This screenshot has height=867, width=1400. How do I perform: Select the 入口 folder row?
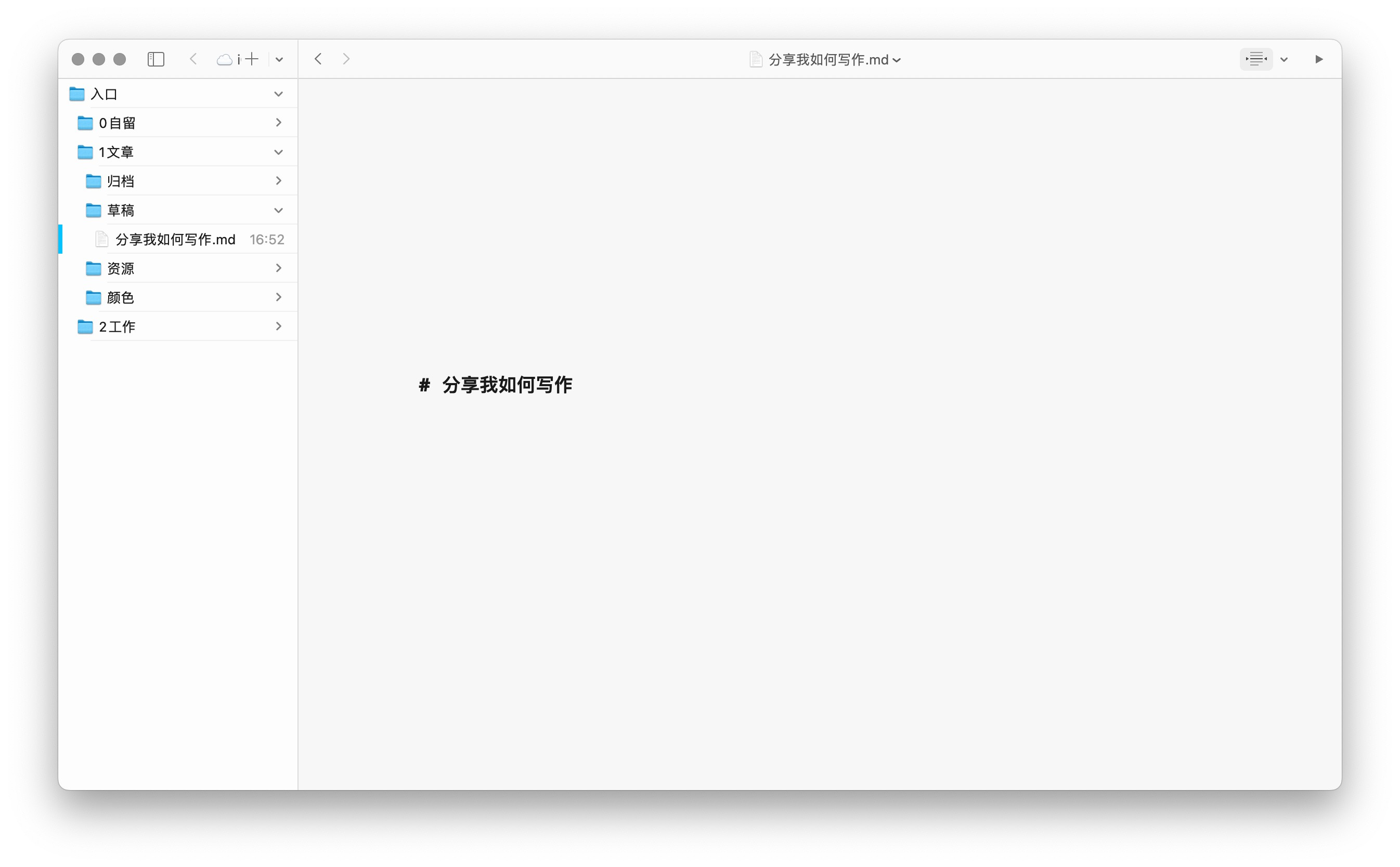point(178,94)
